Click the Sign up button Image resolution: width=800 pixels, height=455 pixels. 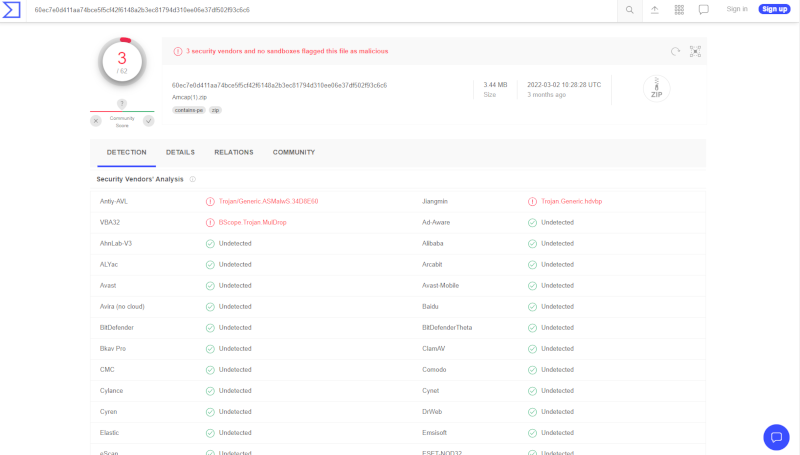click(x=774, y=9)
